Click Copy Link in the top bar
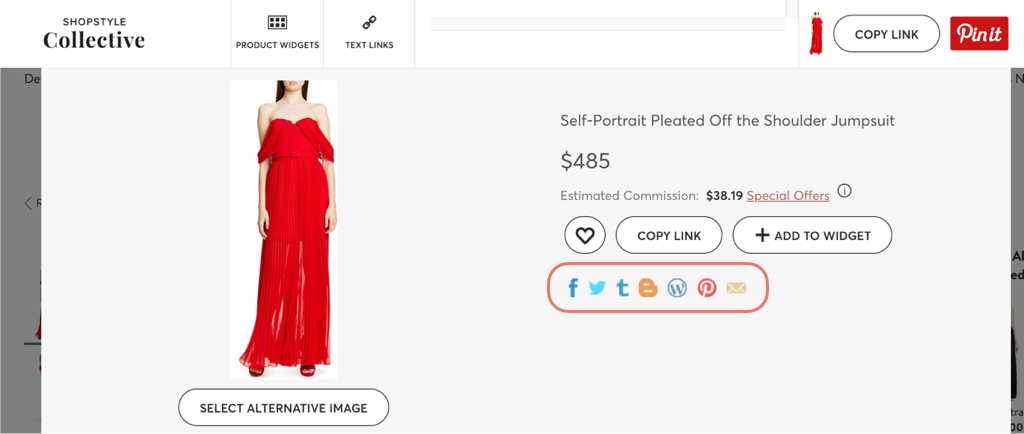This screenshot has height=434, width=1024. click(886, 34)
